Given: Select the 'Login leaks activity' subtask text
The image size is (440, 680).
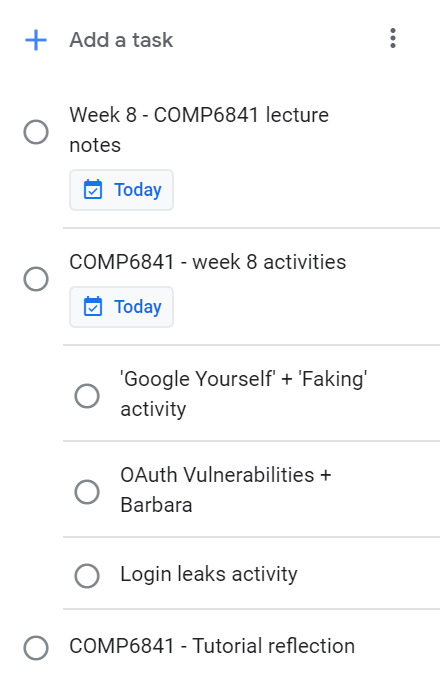Looking at the screenshot, I should point(209,574).
